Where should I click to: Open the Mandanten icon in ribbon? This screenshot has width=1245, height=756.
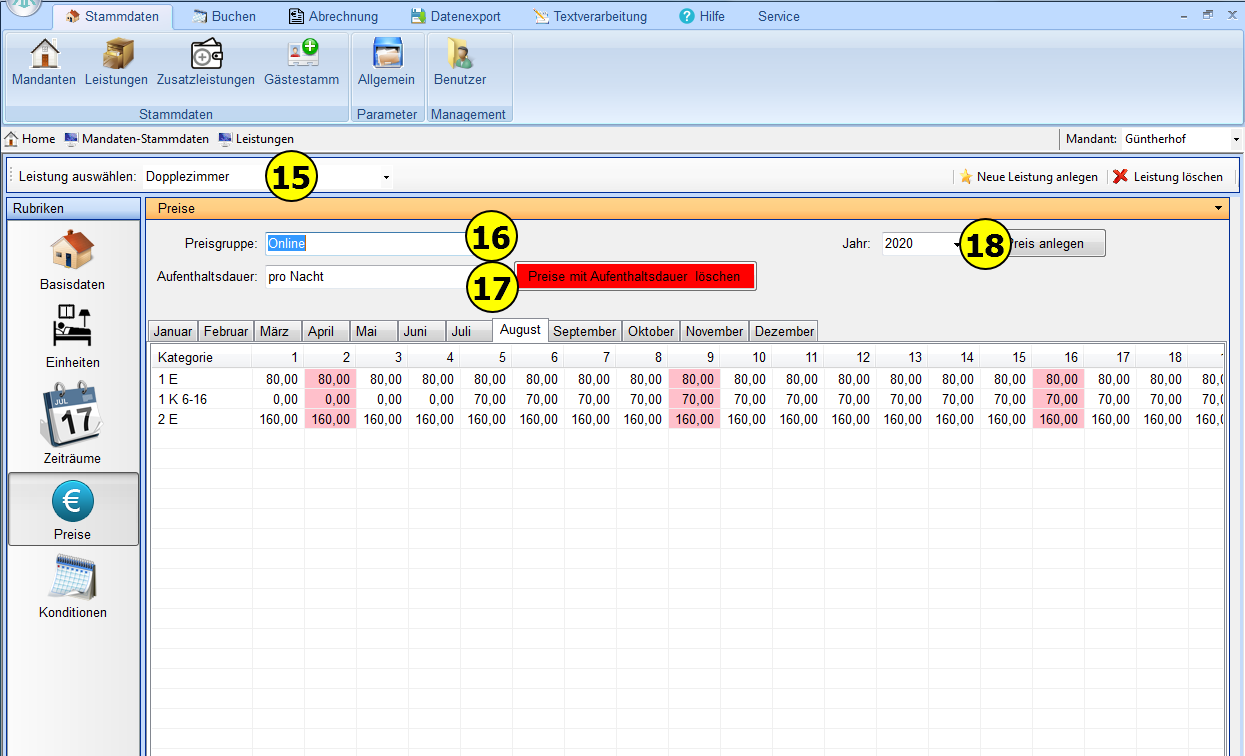pyautogui.click(x=44, y=62)
